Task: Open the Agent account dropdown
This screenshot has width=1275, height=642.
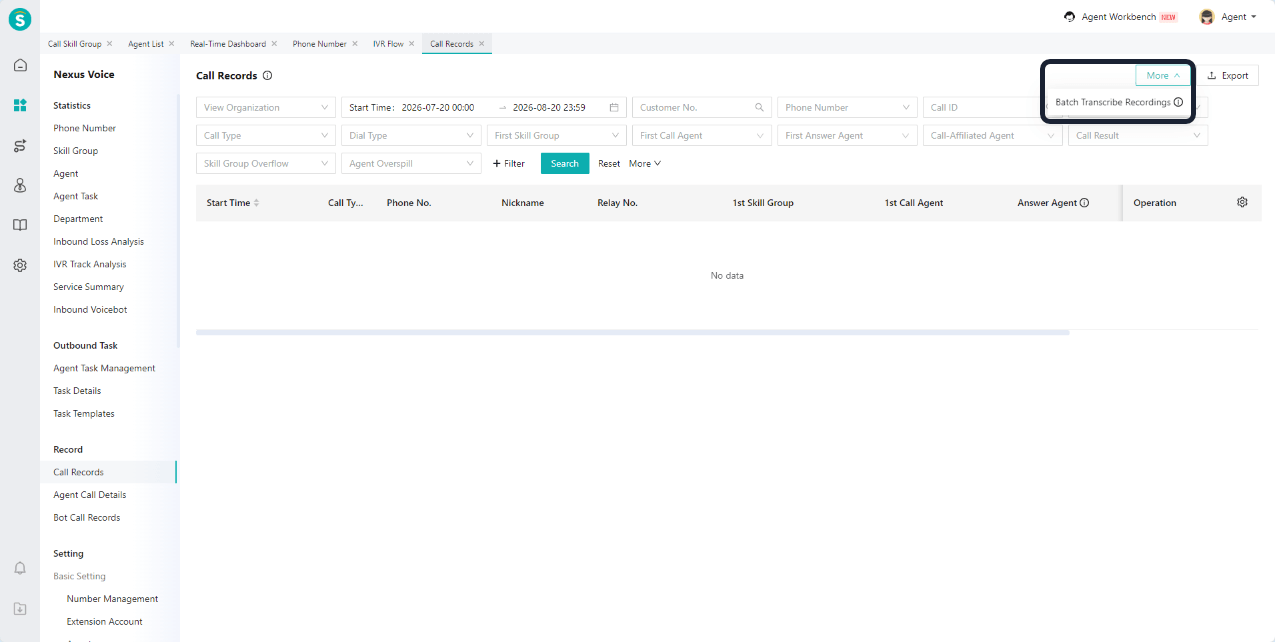Action: pos(1228,17)
